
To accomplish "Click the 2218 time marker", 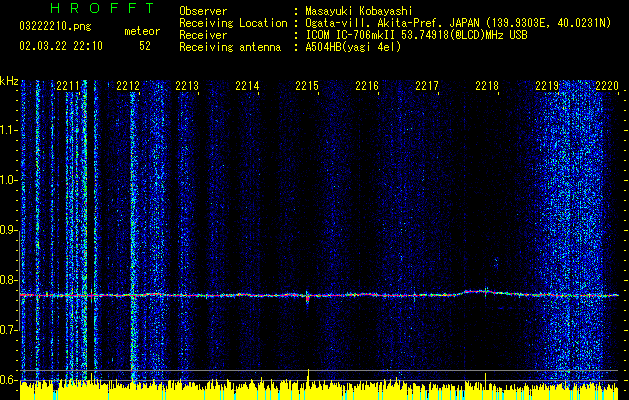I will pyautogui.click(x=487, y=86).
